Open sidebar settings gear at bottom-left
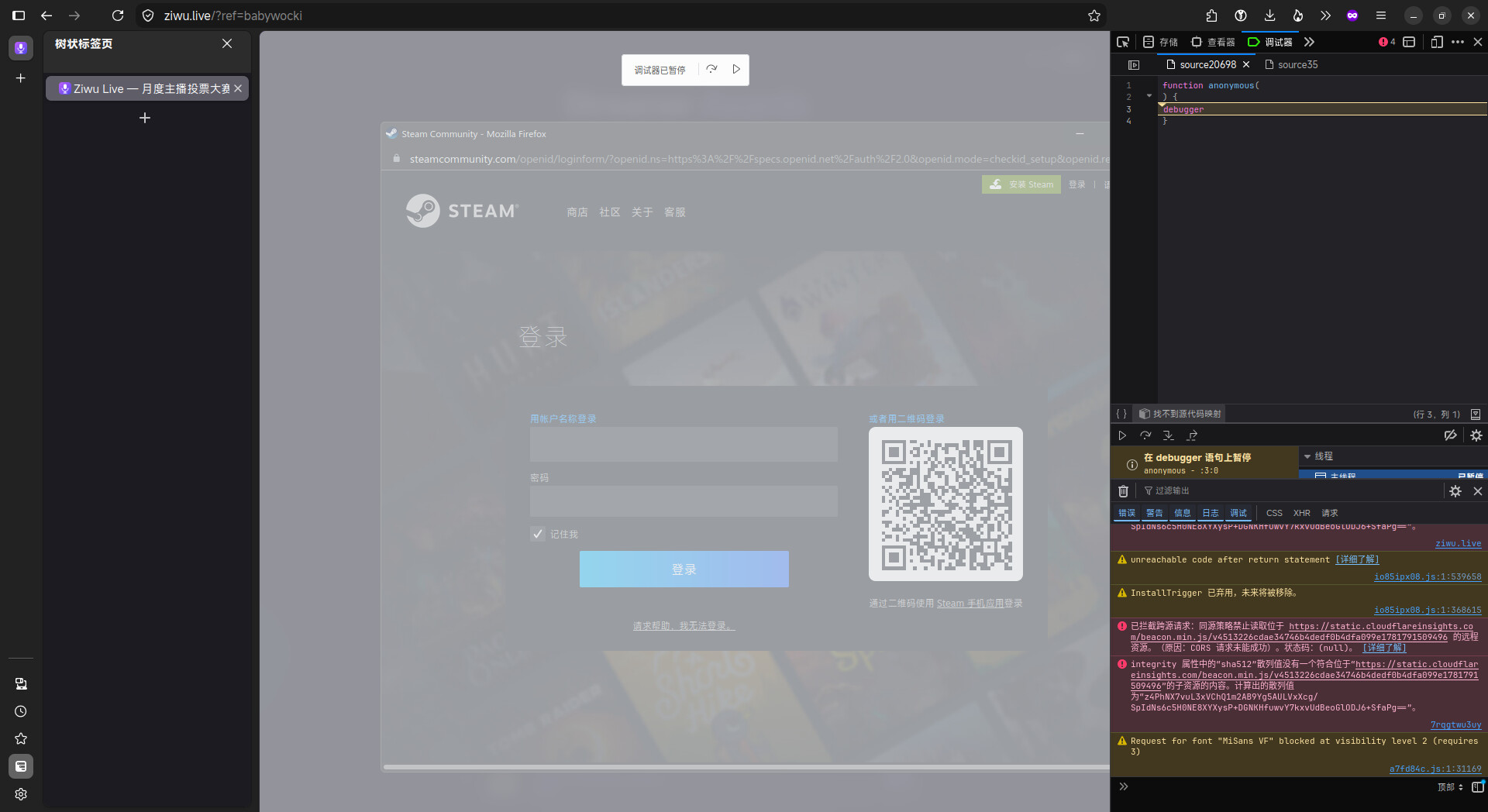 click(21, 794)
